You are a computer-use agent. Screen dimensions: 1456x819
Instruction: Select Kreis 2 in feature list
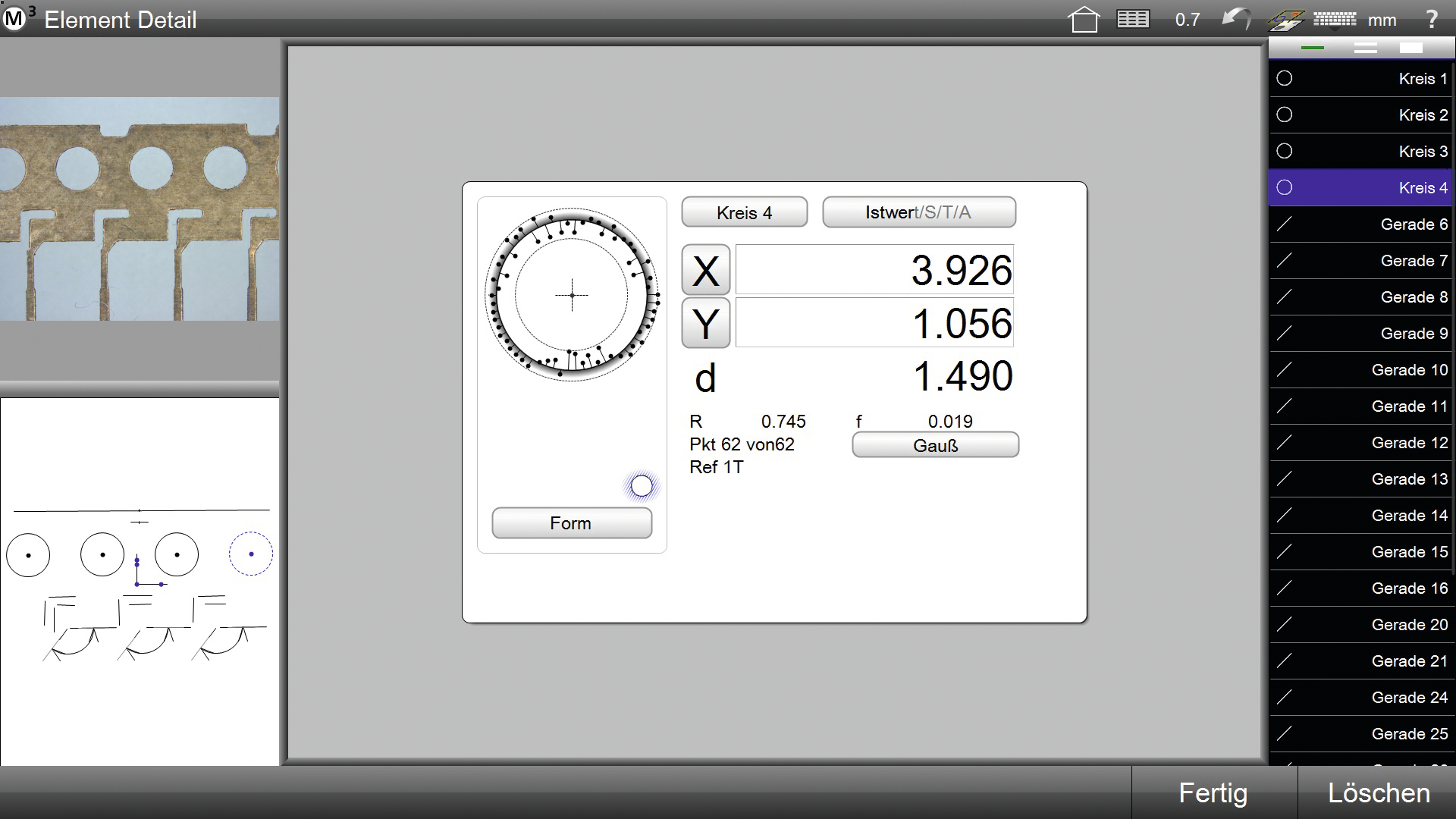[1361, 115]
